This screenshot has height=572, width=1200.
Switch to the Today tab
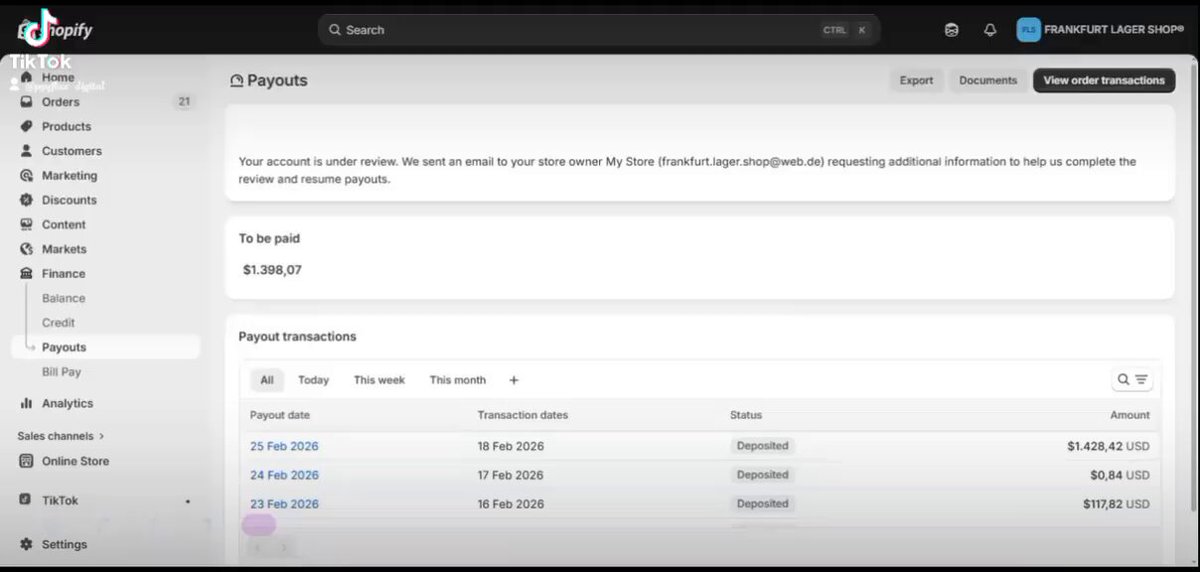pos(313,380)
